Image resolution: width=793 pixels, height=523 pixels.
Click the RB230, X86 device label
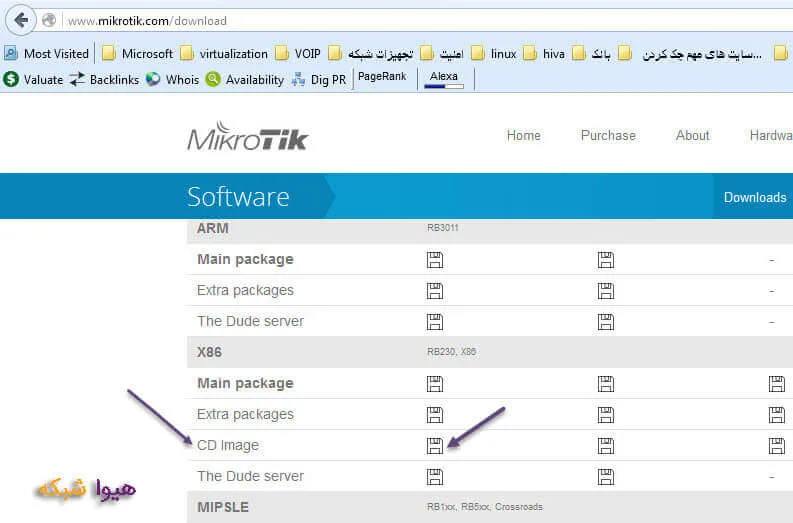point(452,352)
